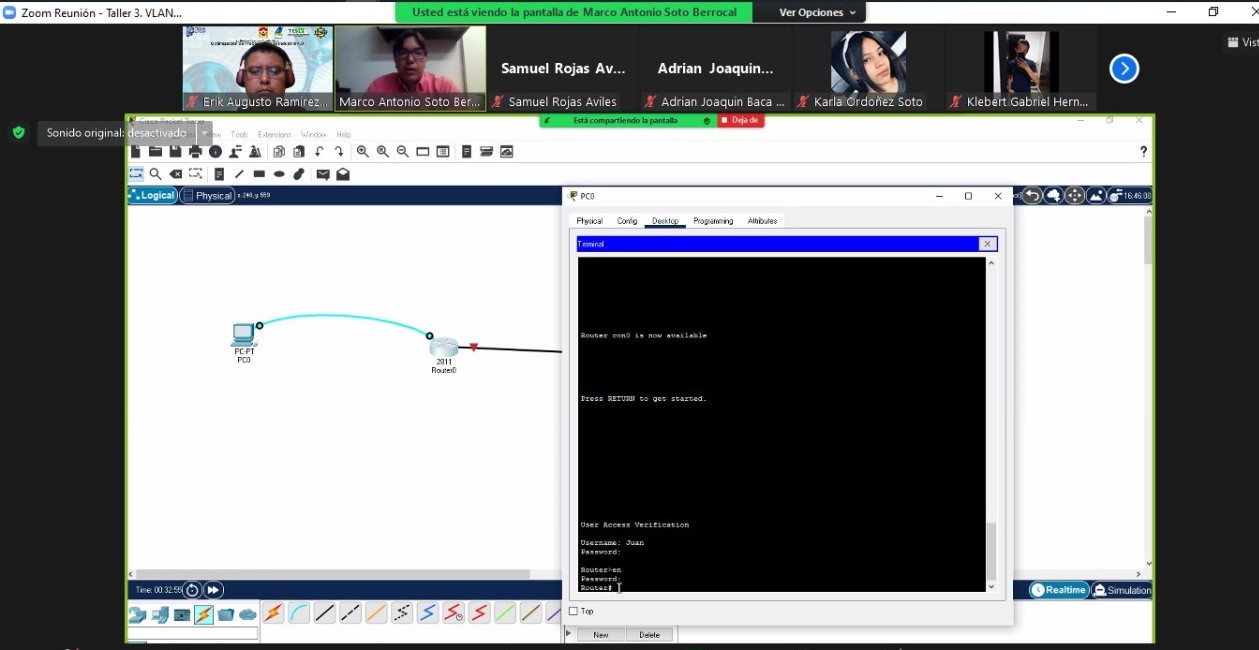Click the Connections lightning category icon
Viewport: 1259px width, 650px height.
point(204,614)
